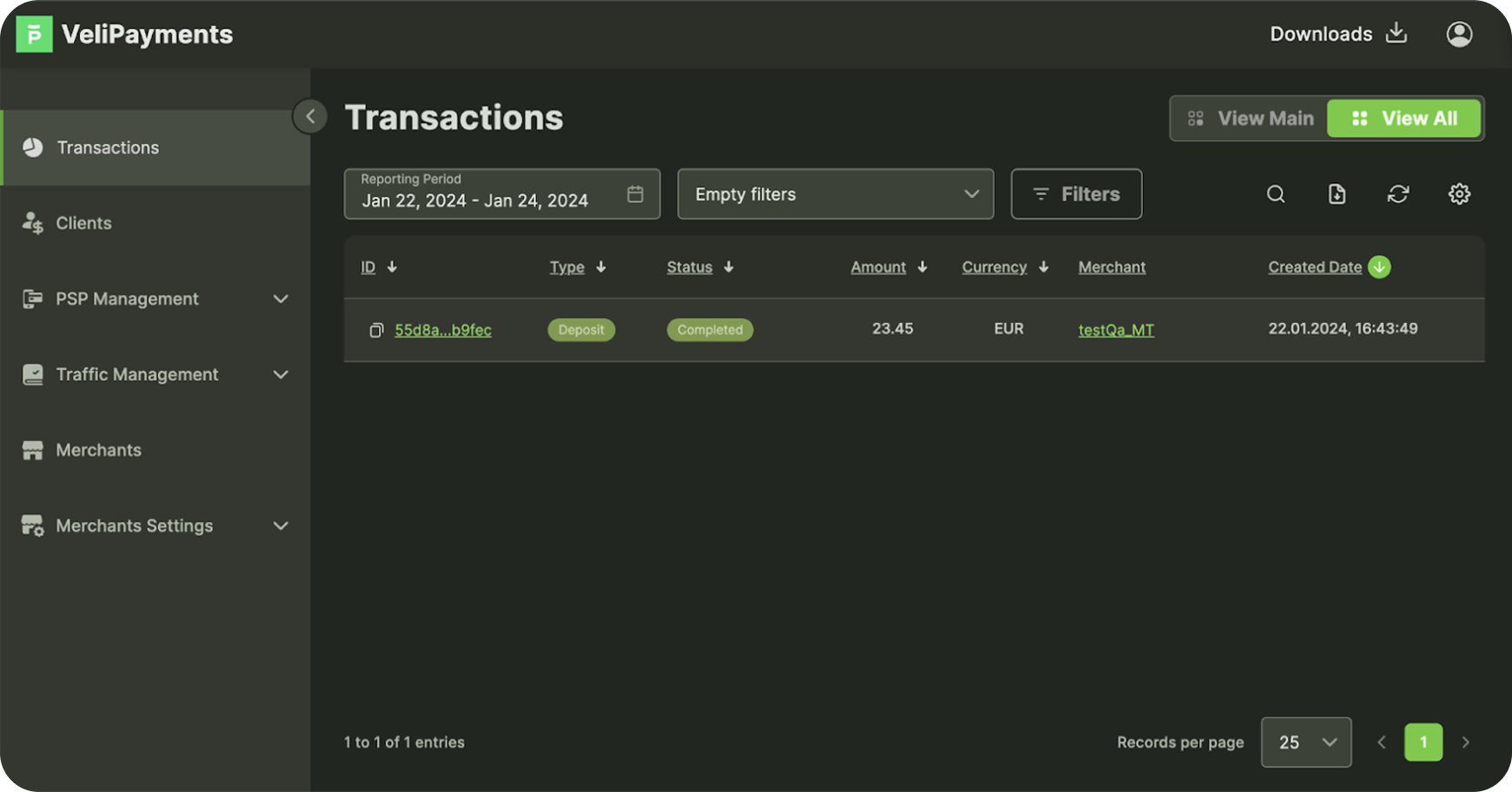Click the search magnifier icon

(1275, 195)
